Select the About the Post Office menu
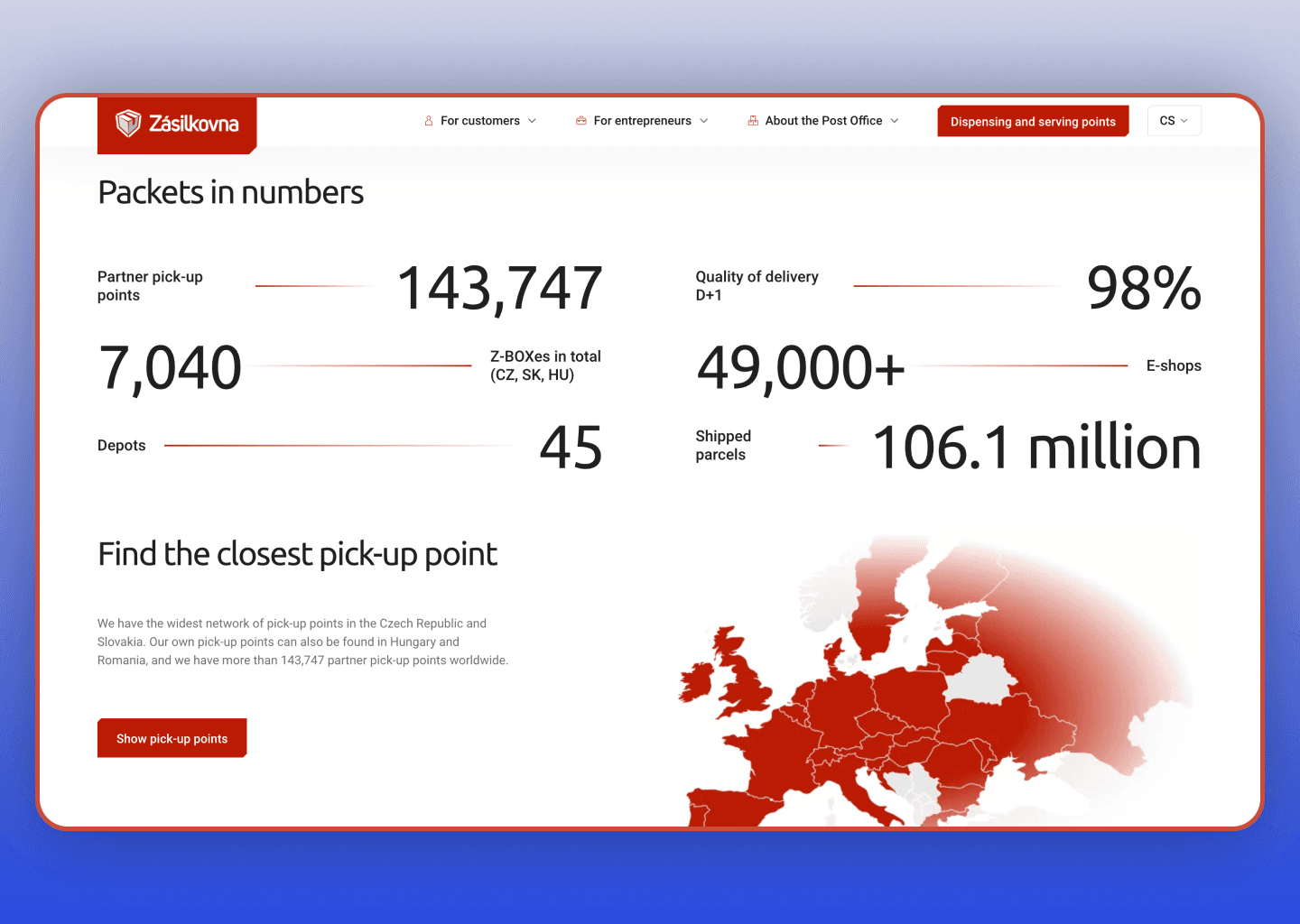1300x924 pixels. click(x=823, y=121)
